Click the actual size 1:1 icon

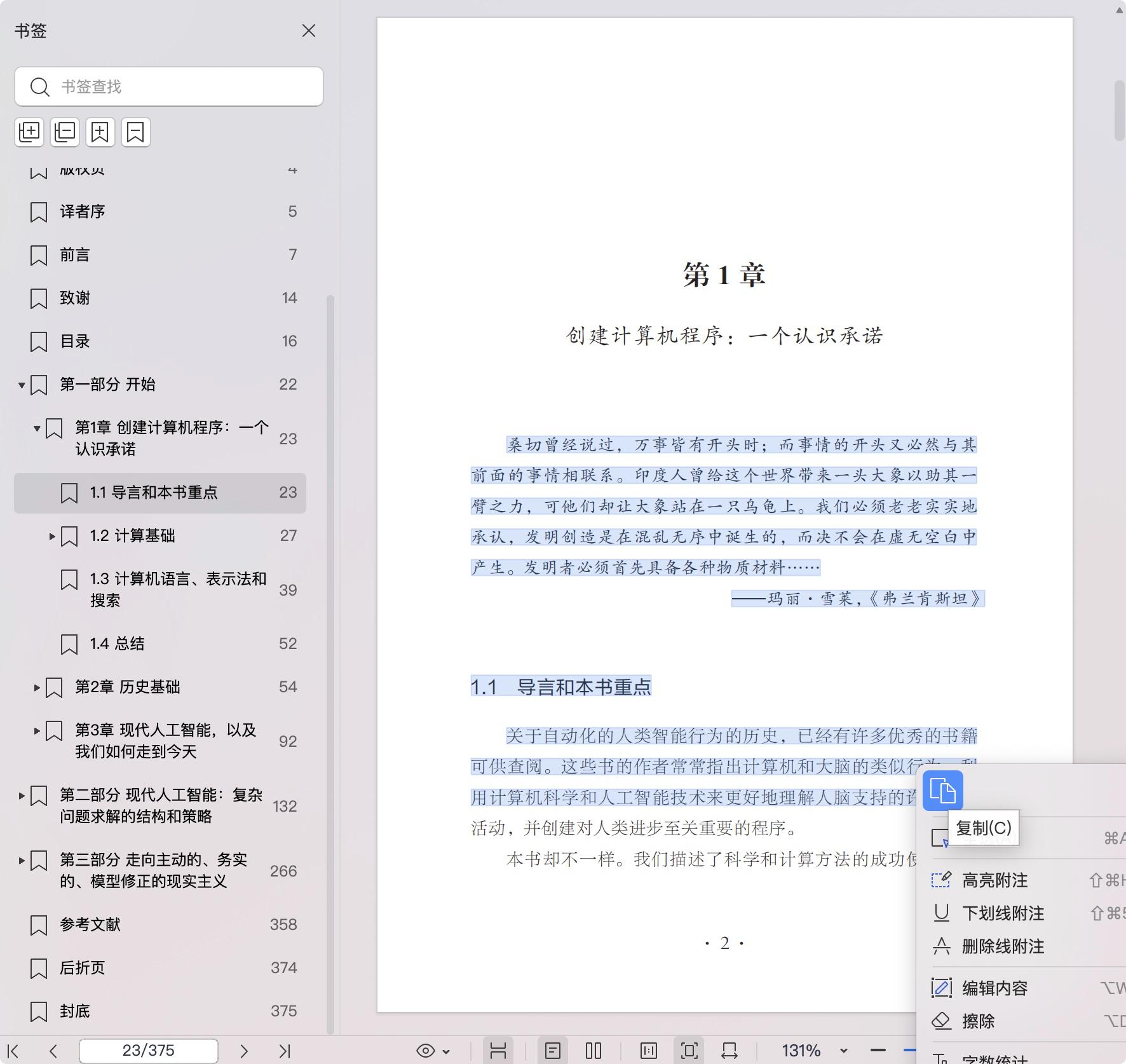[649, 1050]
